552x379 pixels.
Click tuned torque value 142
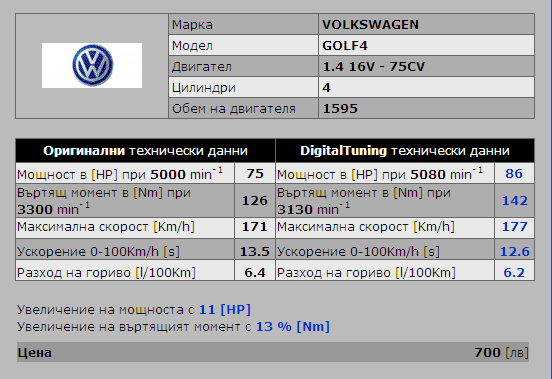514,201
